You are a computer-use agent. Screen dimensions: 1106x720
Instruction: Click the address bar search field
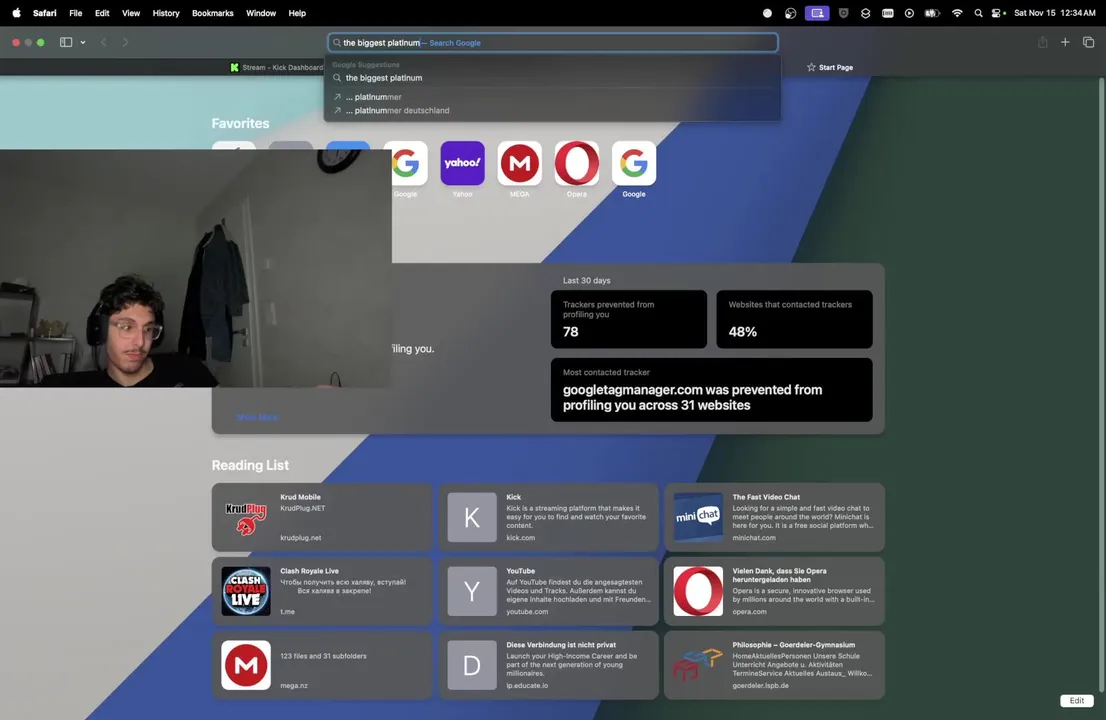[552, 42]
